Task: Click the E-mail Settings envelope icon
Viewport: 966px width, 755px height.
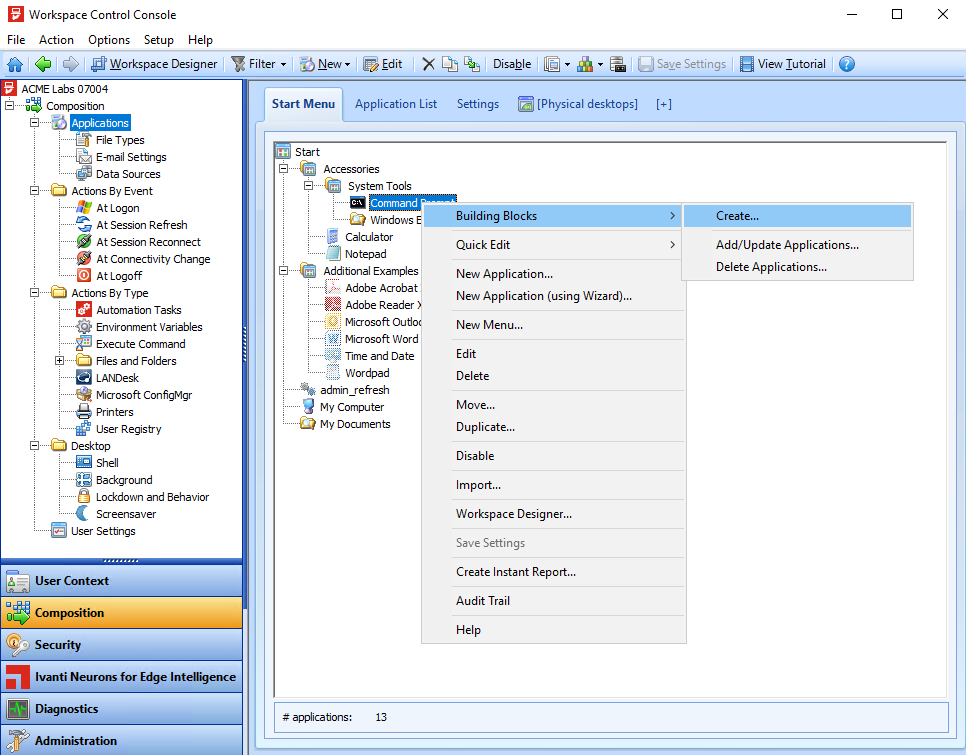Action: [84, 157]
